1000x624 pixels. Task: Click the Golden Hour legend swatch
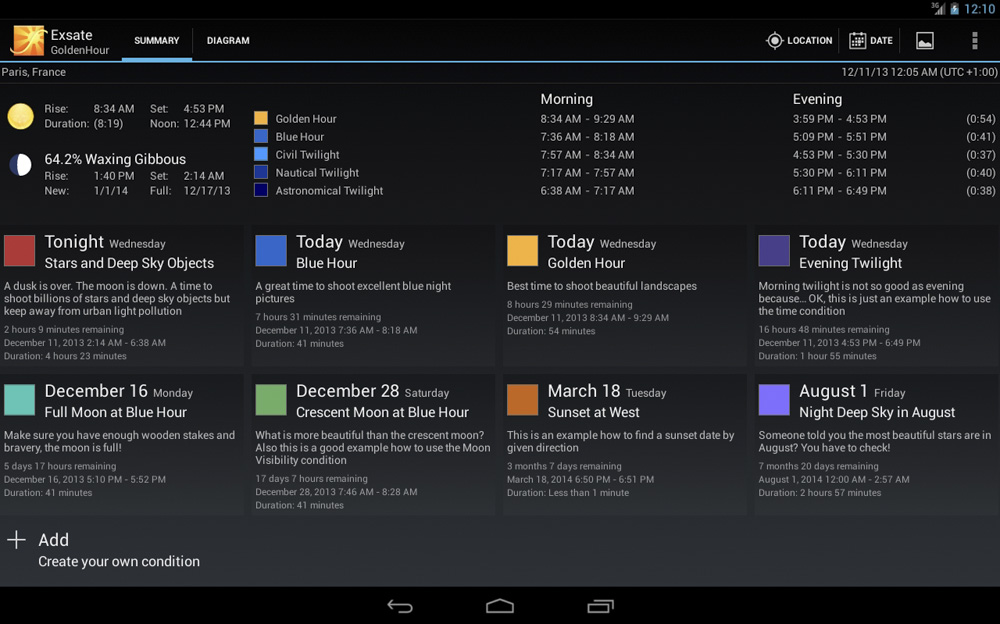(x=261, y=118)
